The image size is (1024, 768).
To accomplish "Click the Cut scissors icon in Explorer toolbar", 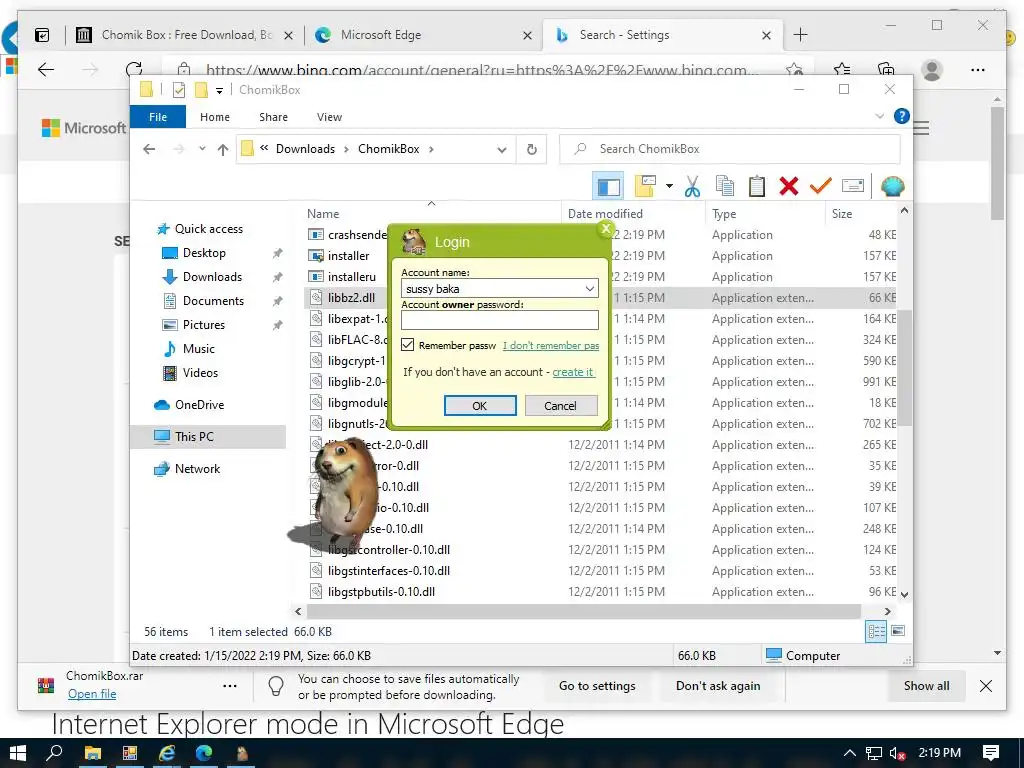I will [692, 187].
